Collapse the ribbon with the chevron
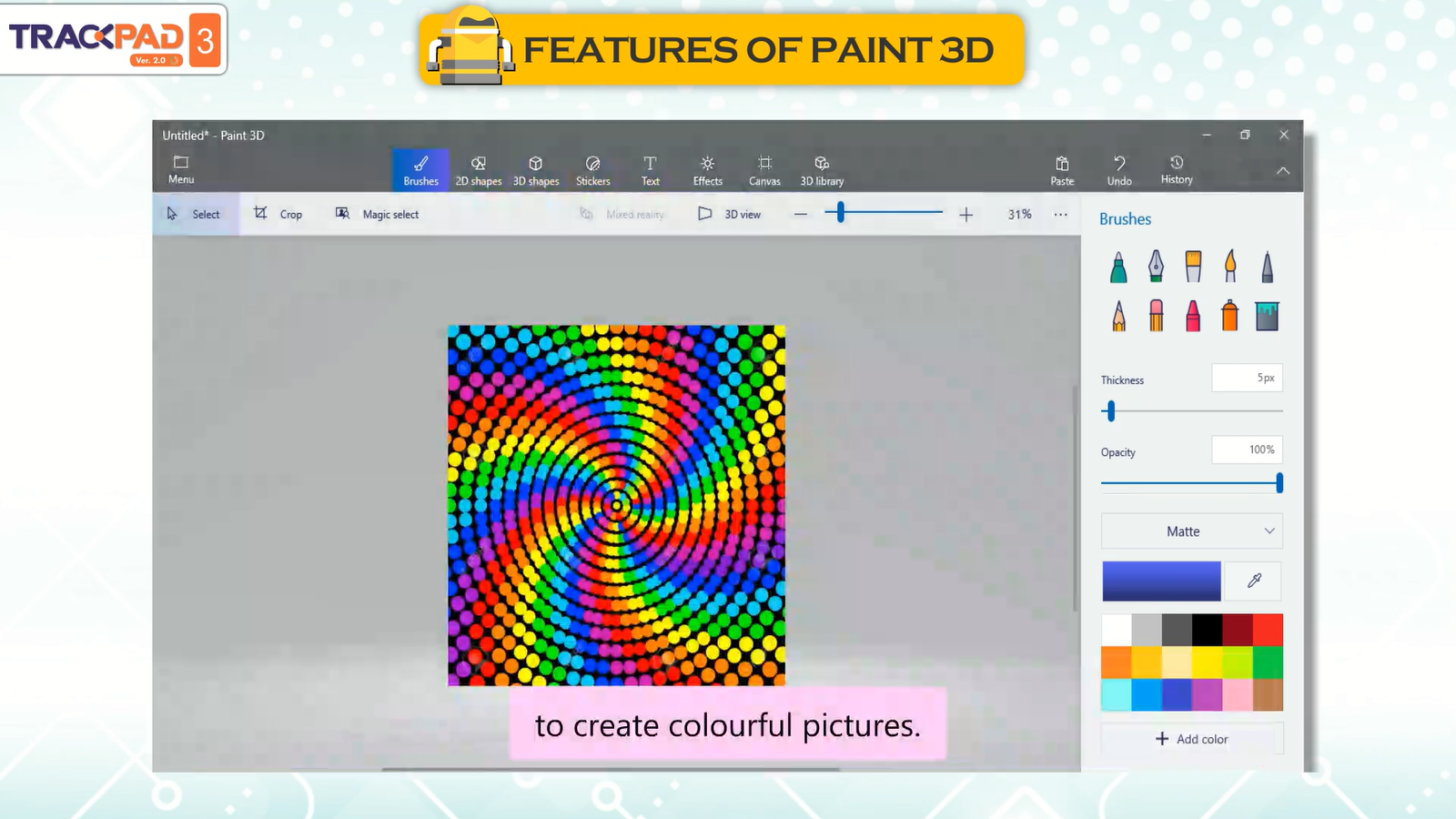This screenshot has width=1456, height=819. click(x=1282, y=171)
